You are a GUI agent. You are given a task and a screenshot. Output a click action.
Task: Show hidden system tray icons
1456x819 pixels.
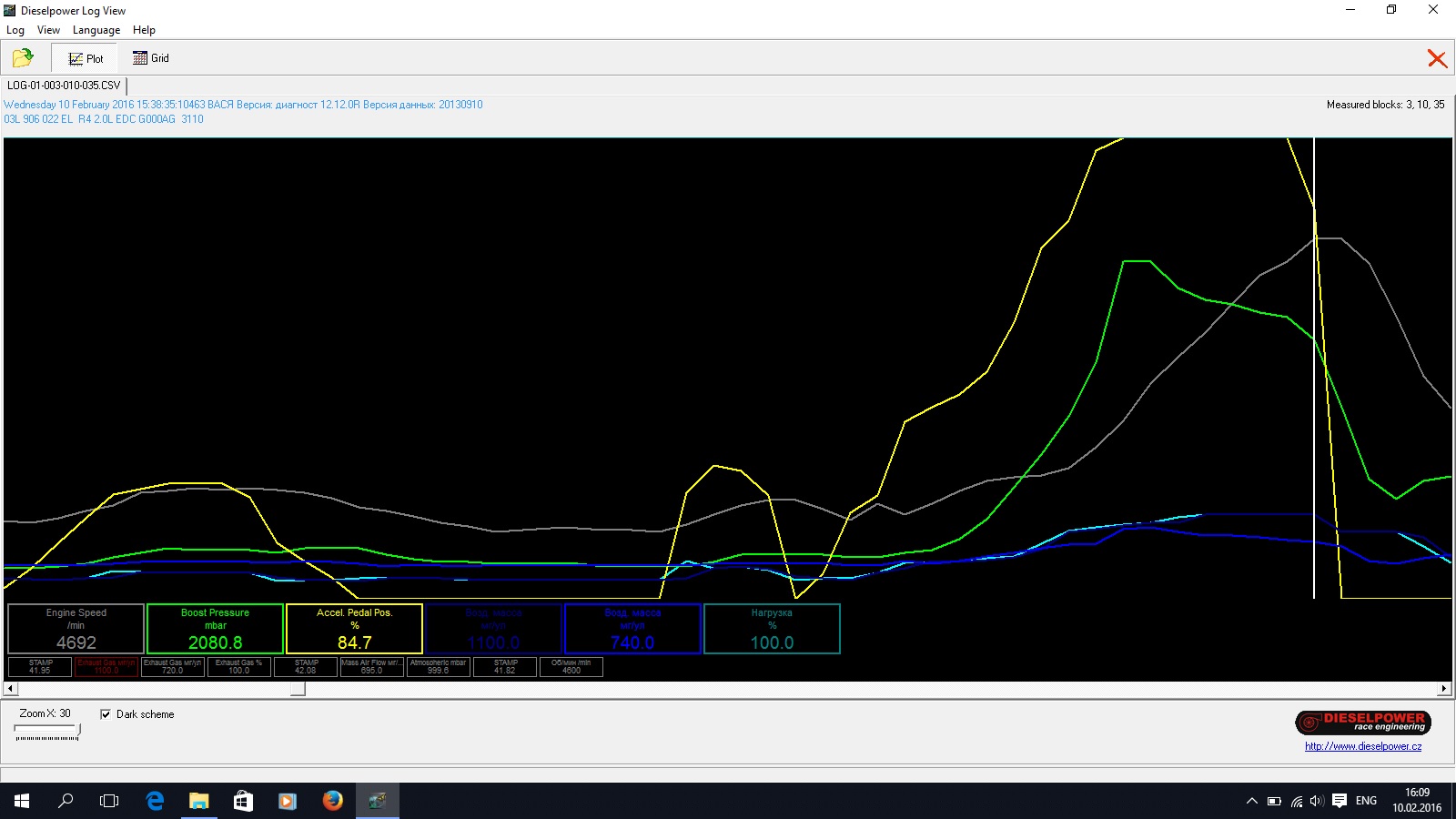[1251, 801]
